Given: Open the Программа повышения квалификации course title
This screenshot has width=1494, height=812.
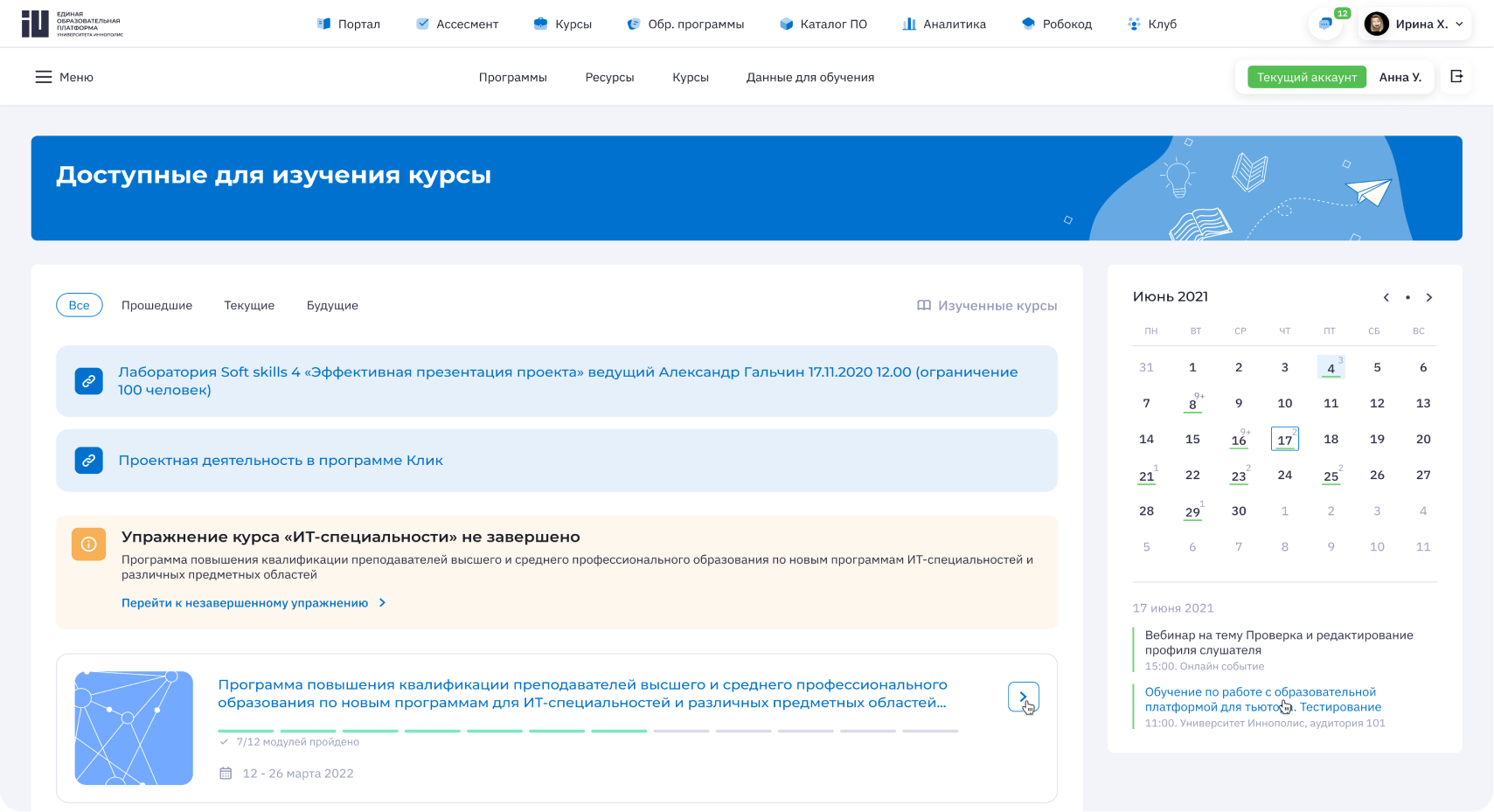Looking at the screenshot, I should pyautogui.click(x=582, y=693).
